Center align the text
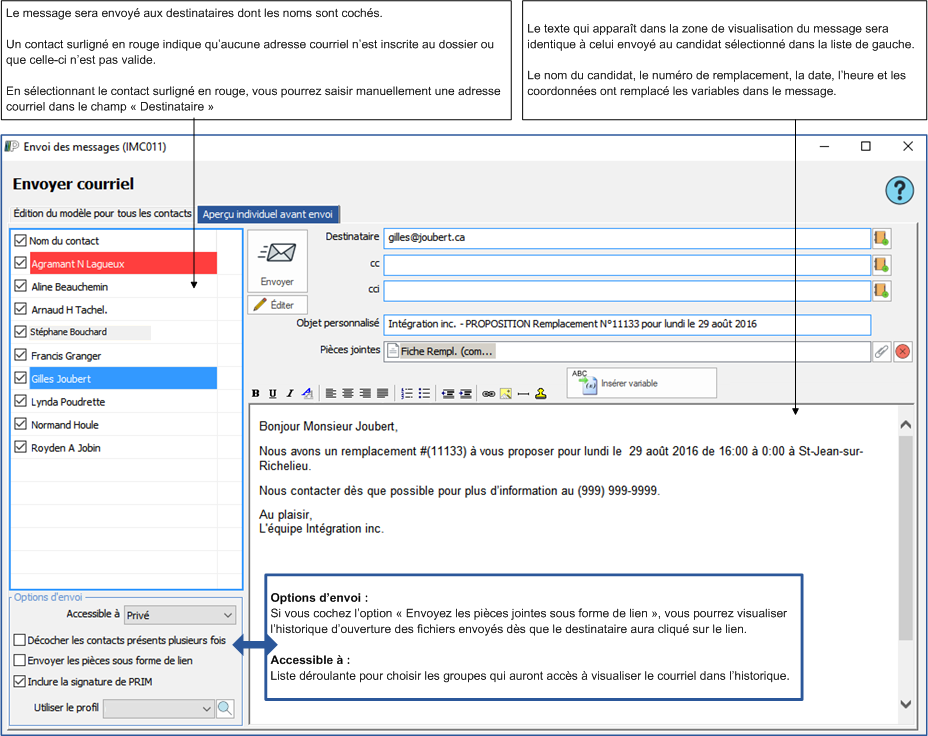Screen dimensions: 928x736 click(348, 393)
